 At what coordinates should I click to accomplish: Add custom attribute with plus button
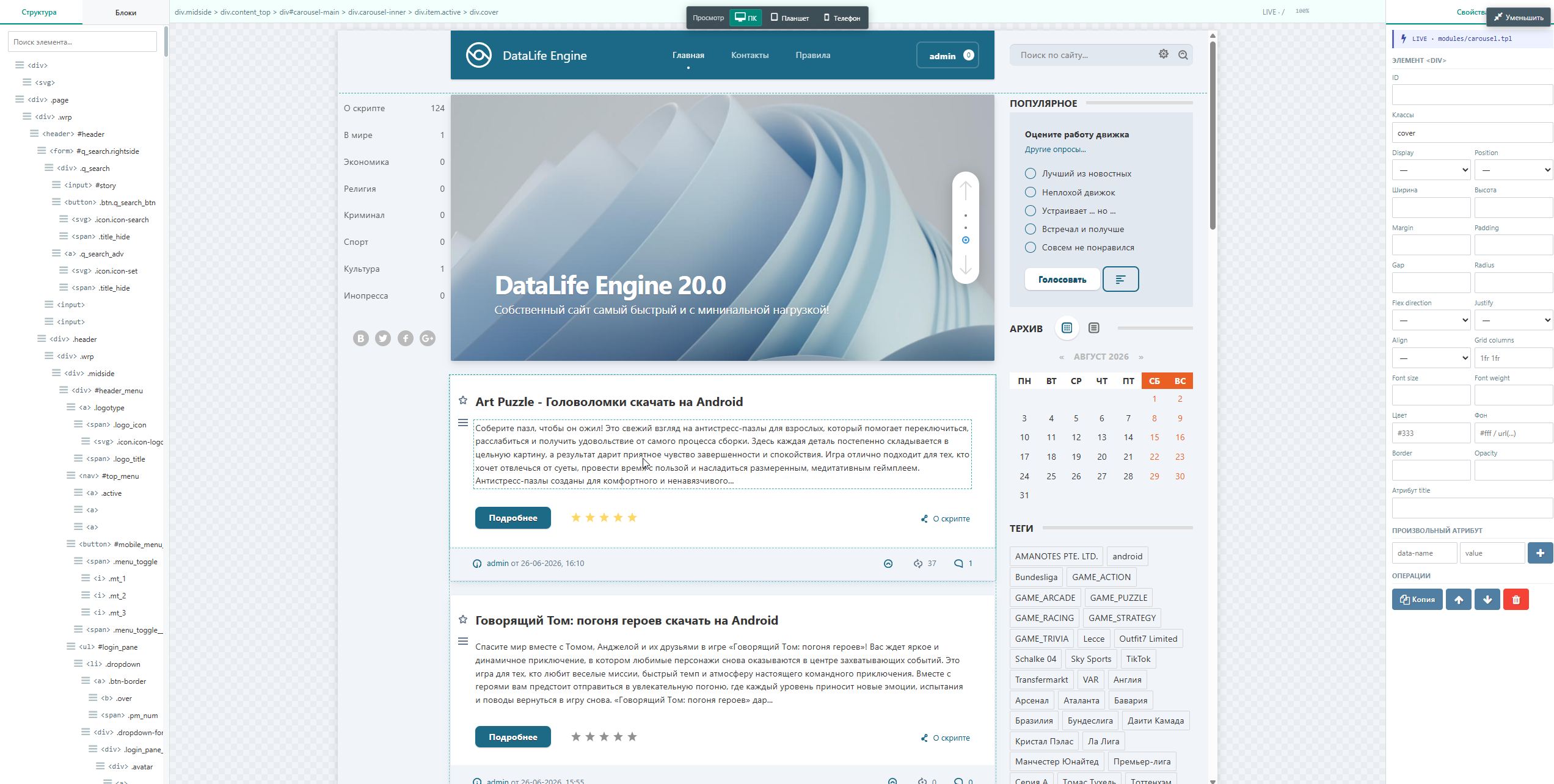tap(1540, 553)
